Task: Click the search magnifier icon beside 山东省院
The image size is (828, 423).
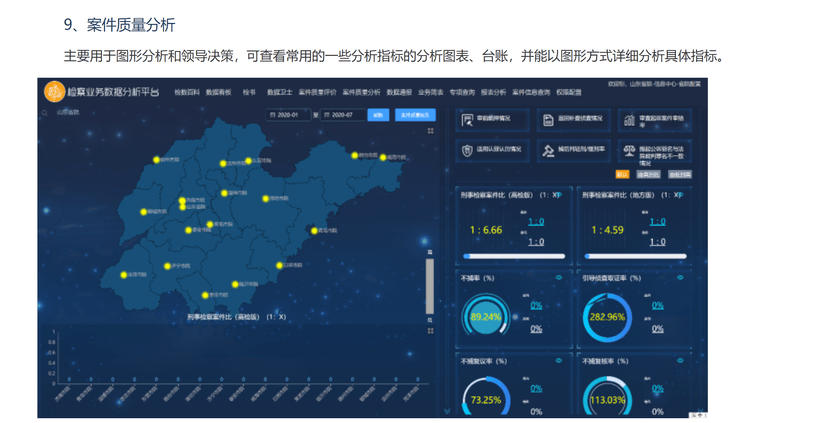Action: 45,112
